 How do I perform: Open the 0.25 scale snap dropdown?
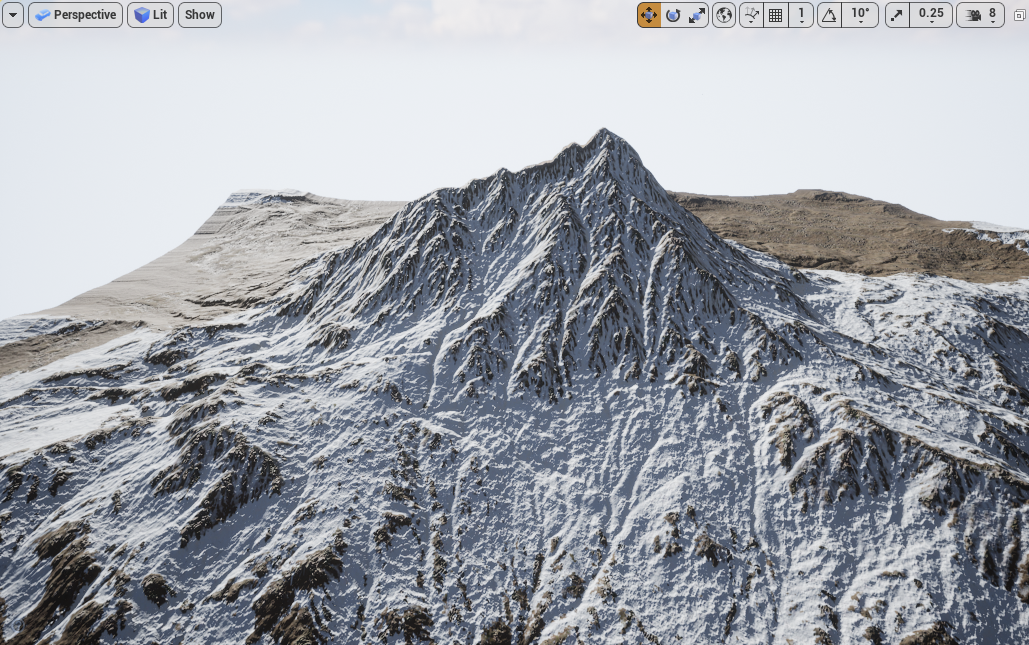click(x=931, y=15)
